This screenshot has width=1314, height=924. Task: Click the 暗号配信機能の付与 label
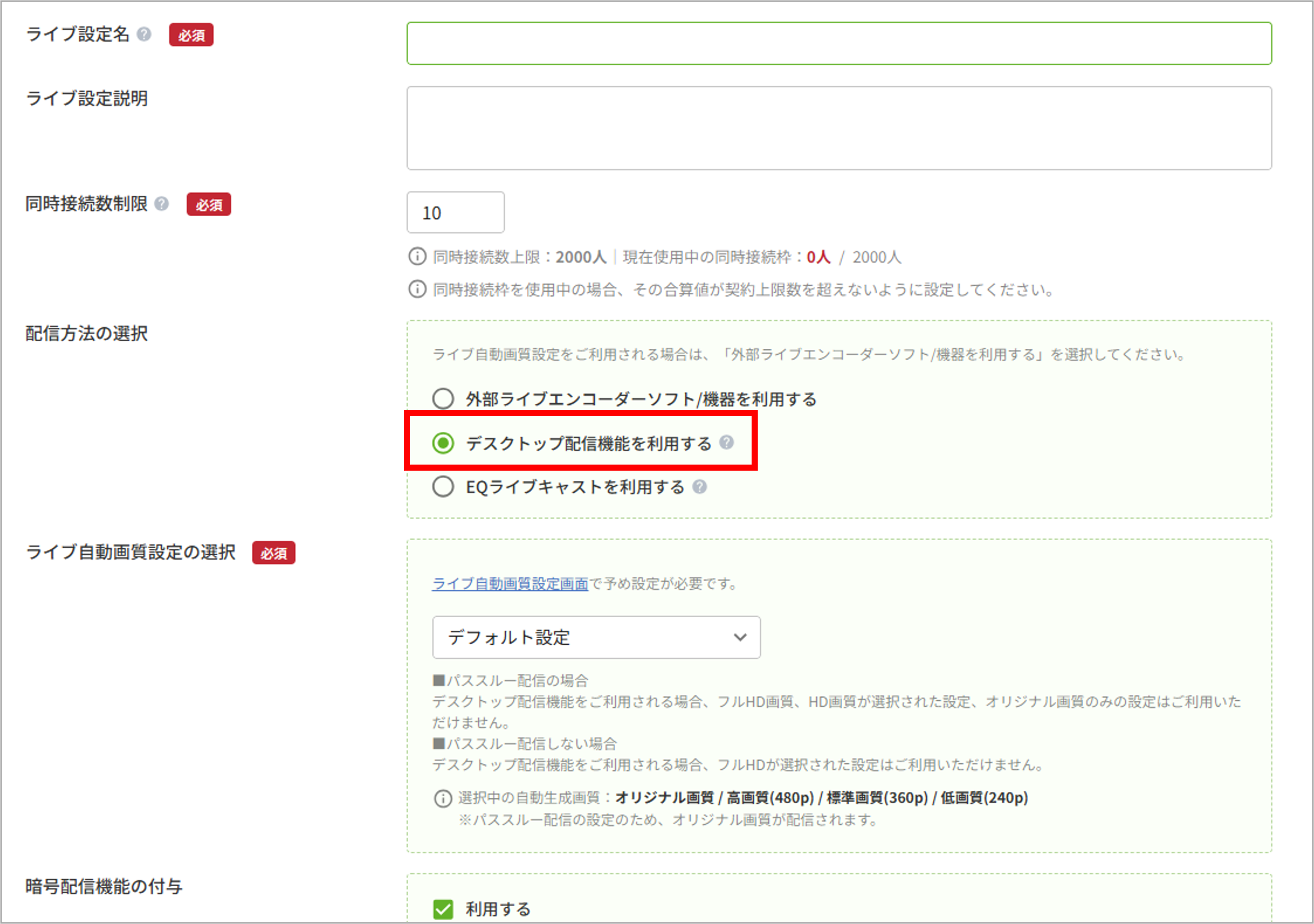(x=104, y=886)
